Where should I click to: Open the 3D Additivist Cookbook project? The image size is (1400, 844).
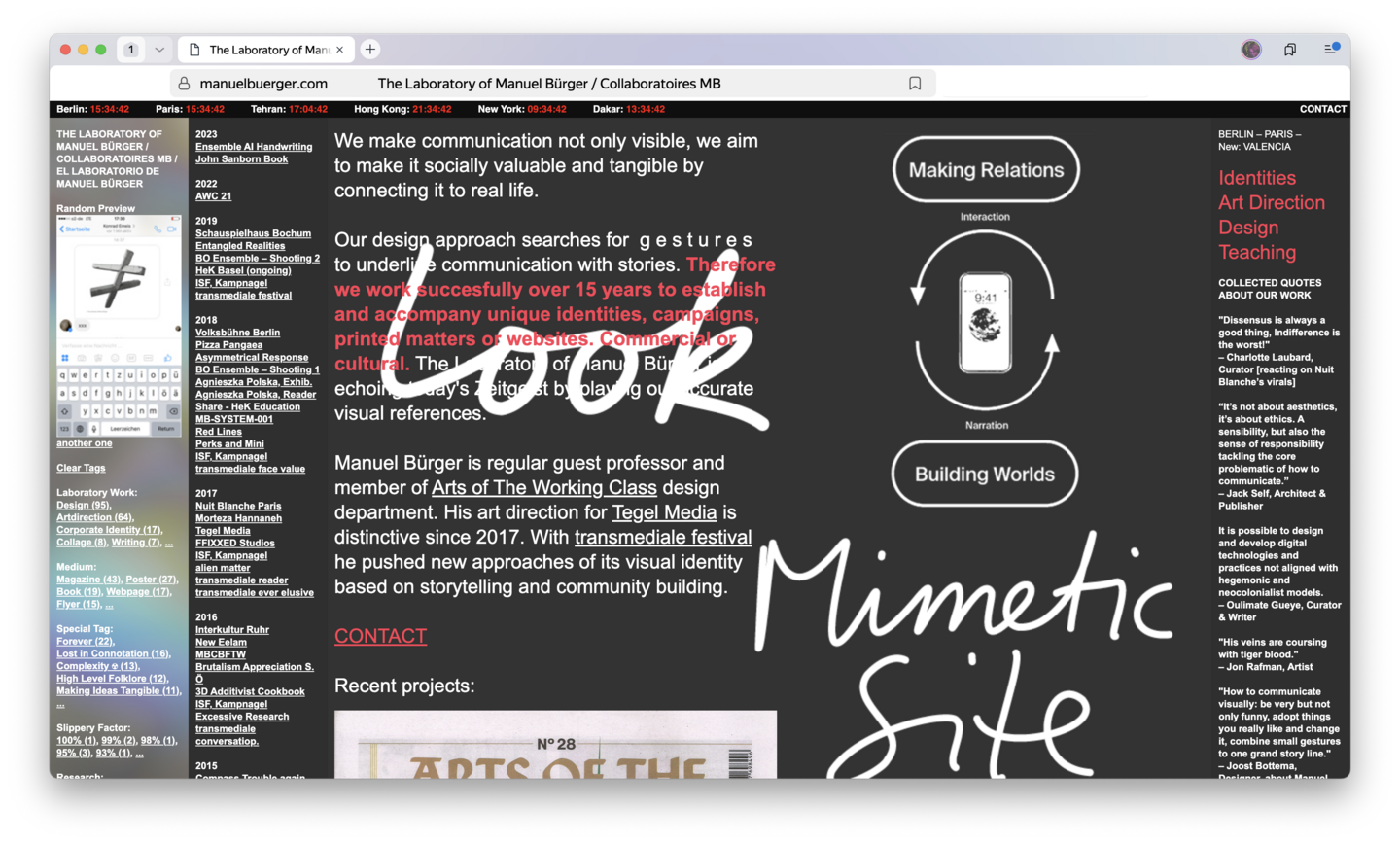[250, 691]
